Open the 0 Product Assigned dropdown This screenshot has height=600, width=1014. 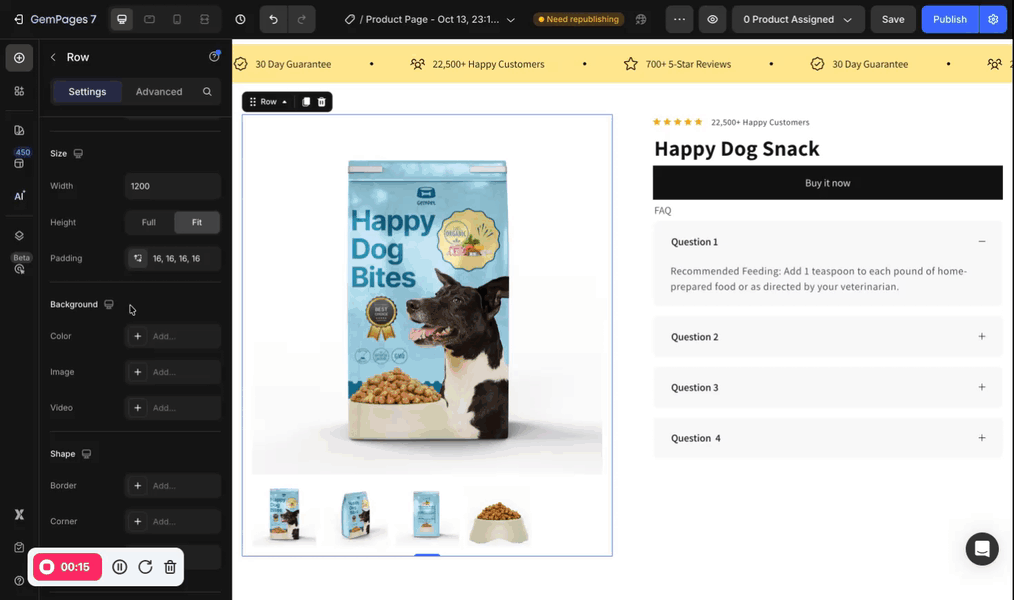click(x=797, y=19)
